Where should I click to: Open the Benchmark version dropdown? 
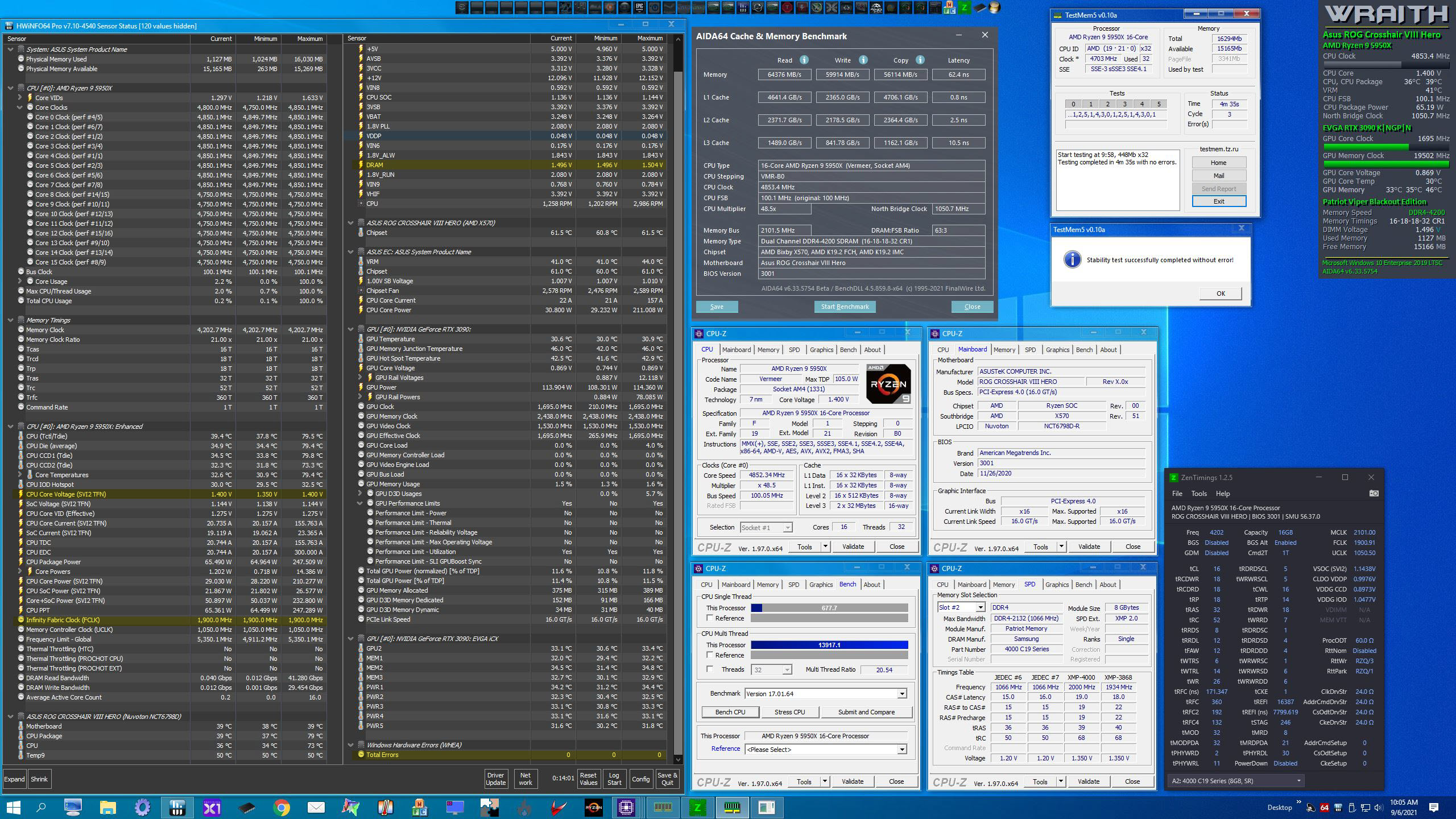point(901,693)
